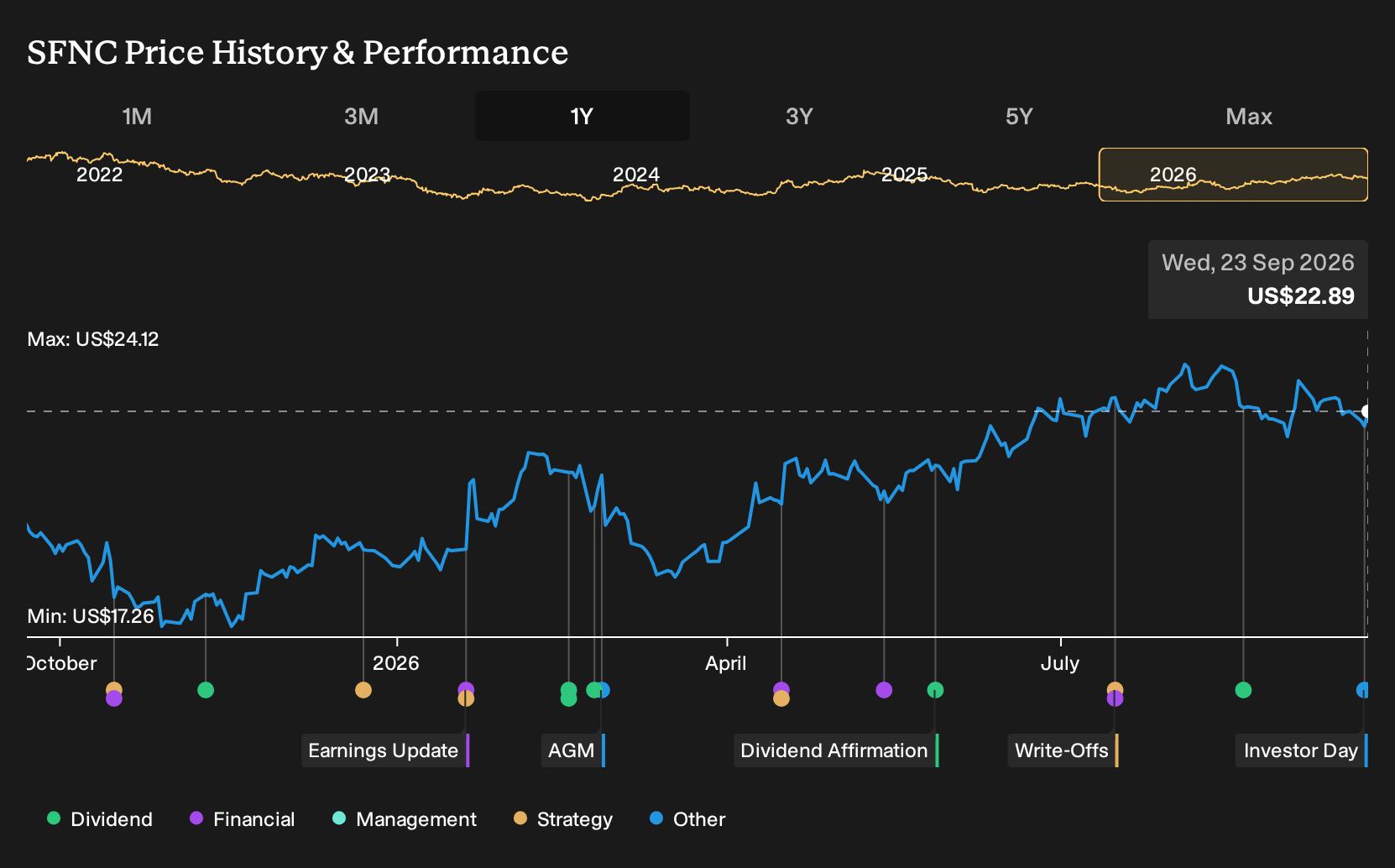This screenshot has height=868, width=1395.
Task: Toggle Management events in the legend
Action: coord(405,819)
